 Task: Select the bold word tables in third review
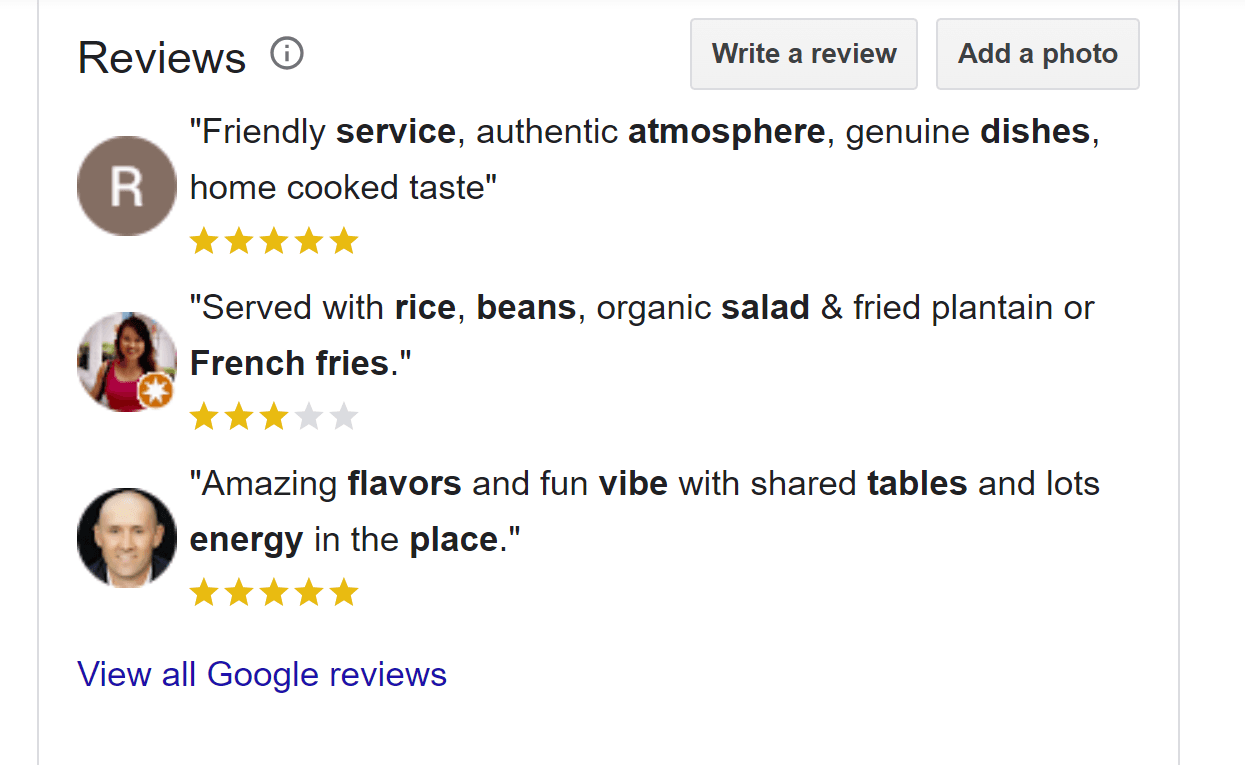click(917, 484)
